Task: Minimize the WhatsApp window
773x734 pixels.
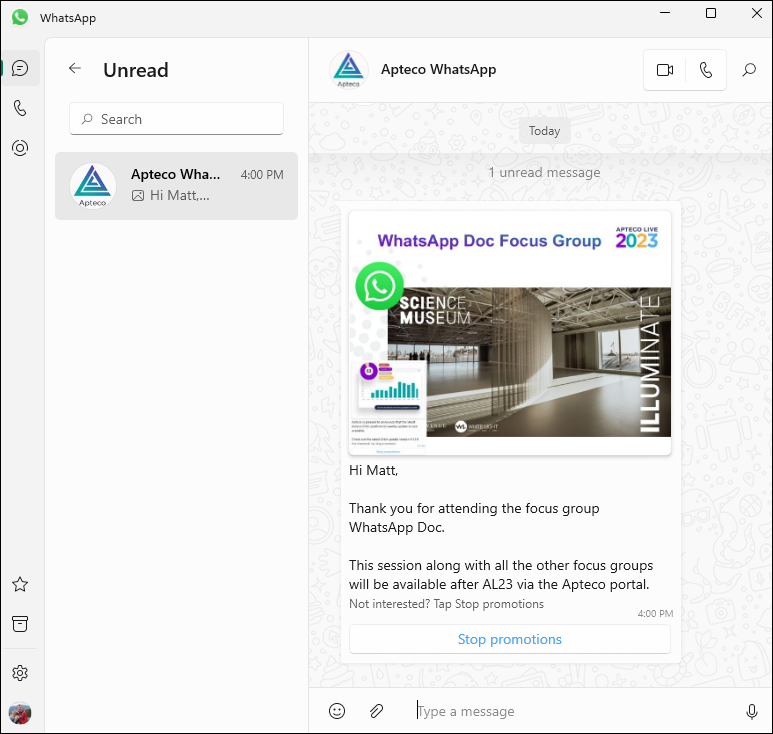Action: 665,13
